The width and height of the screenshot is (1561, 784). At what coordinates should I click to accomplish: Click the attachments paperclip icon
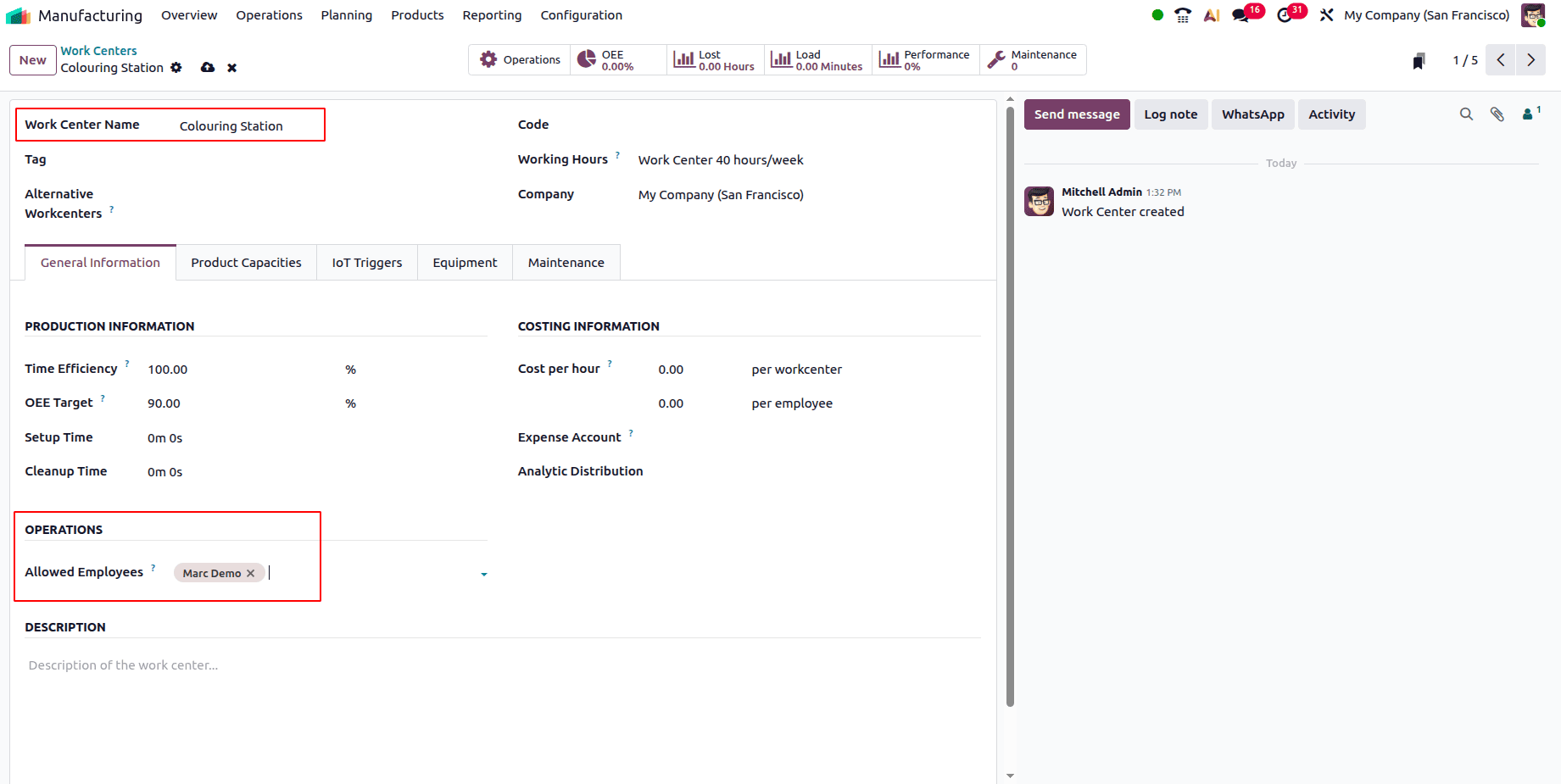tap(1497, 114)
